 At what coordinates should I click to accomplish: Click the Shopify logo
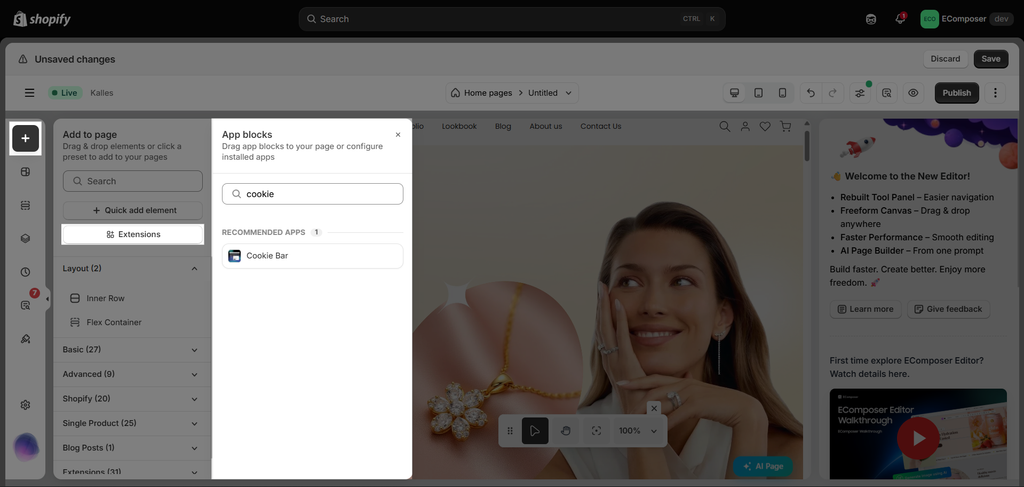tap(42, 19)
